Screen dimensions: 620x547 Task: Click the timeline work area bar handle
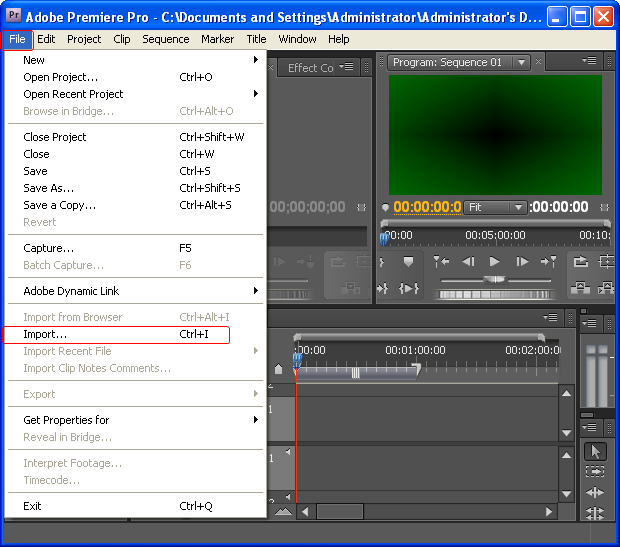pyautogui.click(x=355, y=373)
